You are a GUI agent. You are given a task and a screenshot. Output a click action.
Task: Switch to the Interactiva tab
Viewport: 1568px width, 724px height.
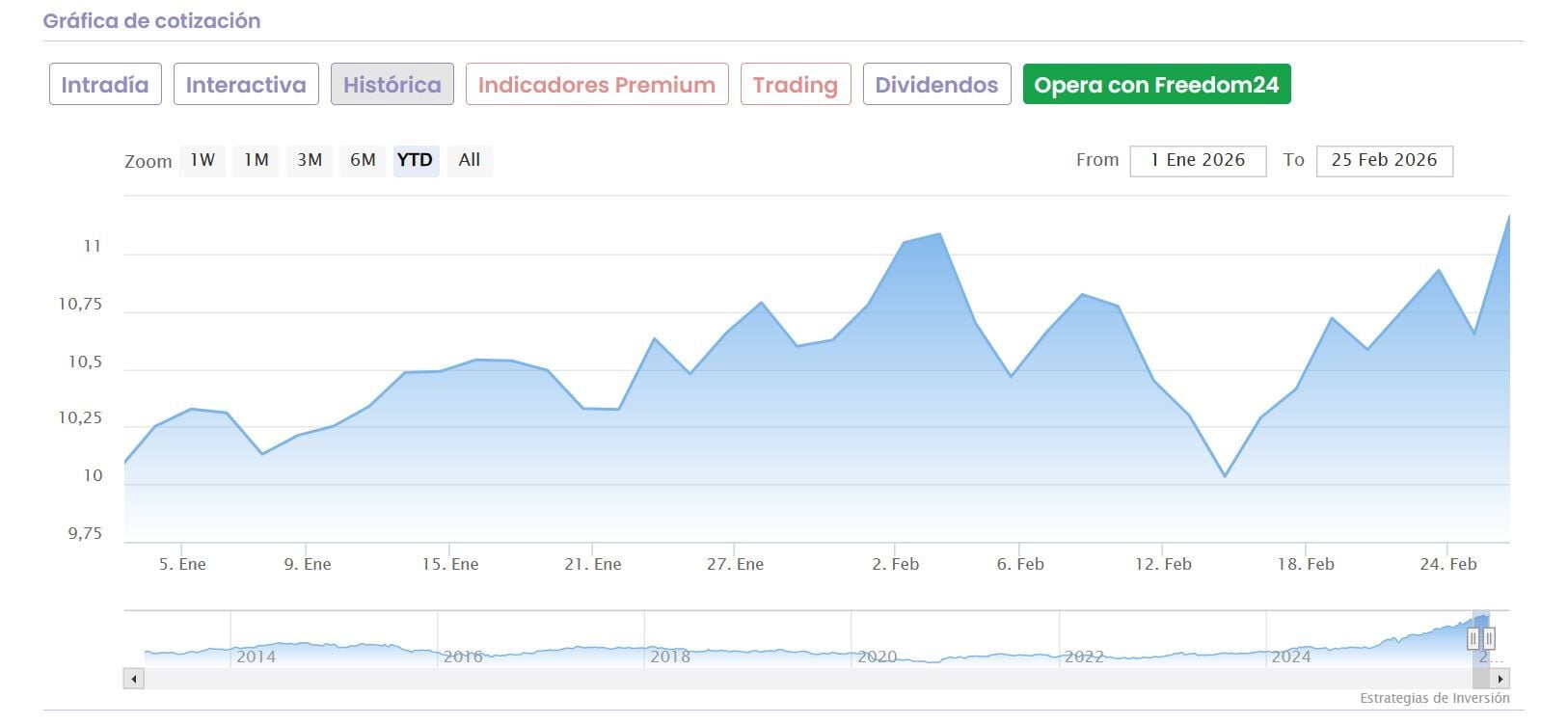coord(246,85)
